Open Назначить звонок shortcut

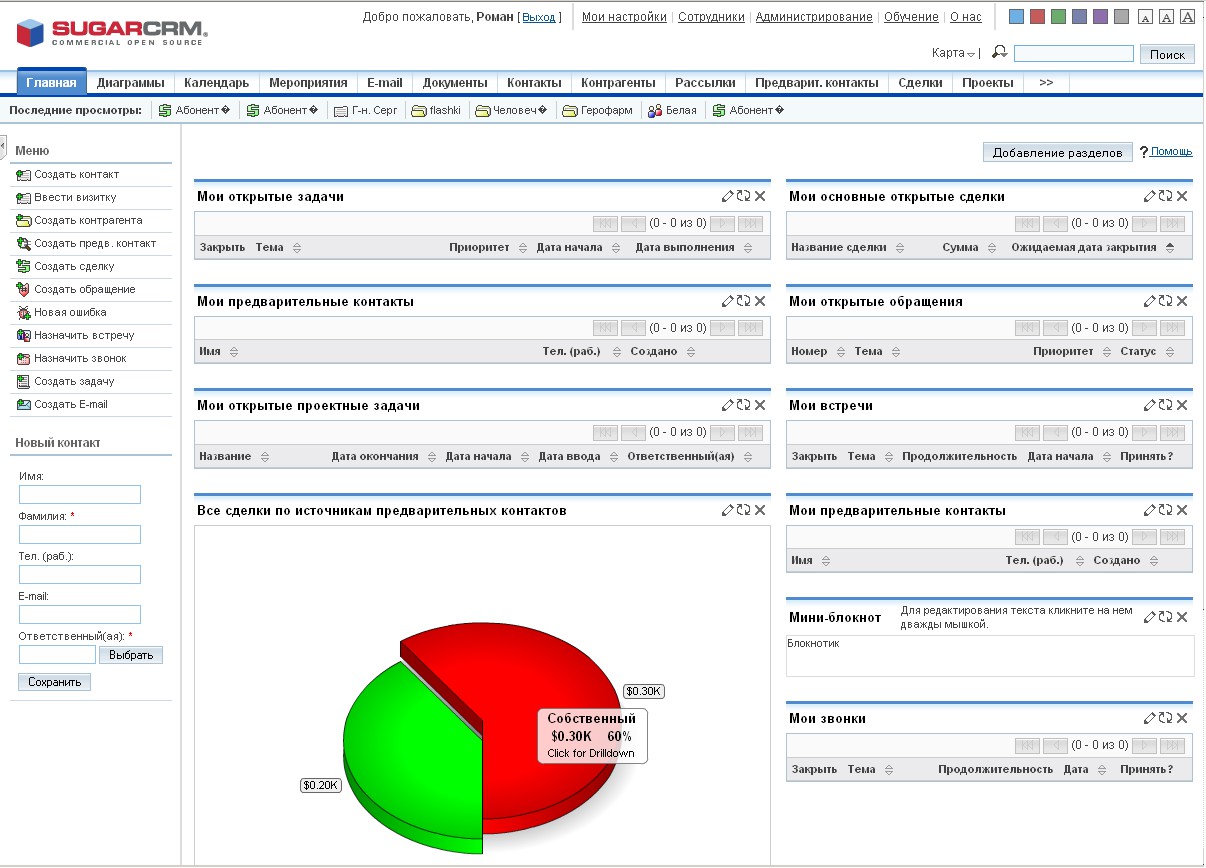80,358
